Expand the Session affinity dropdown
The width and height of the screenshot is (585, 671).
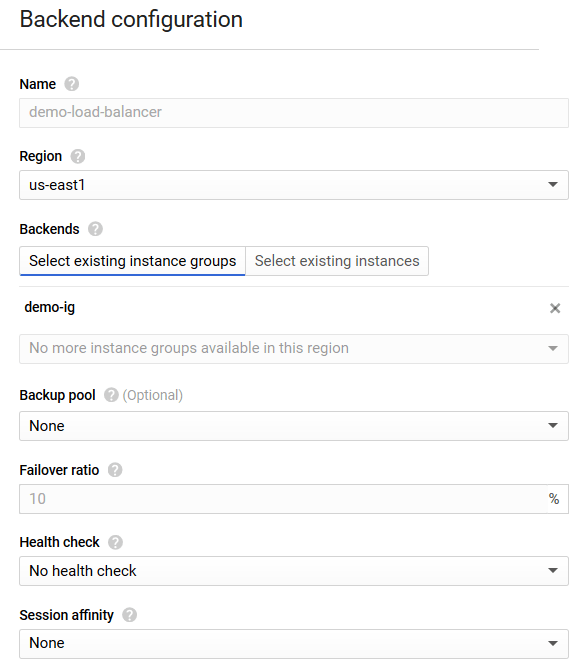pos(294,644)
